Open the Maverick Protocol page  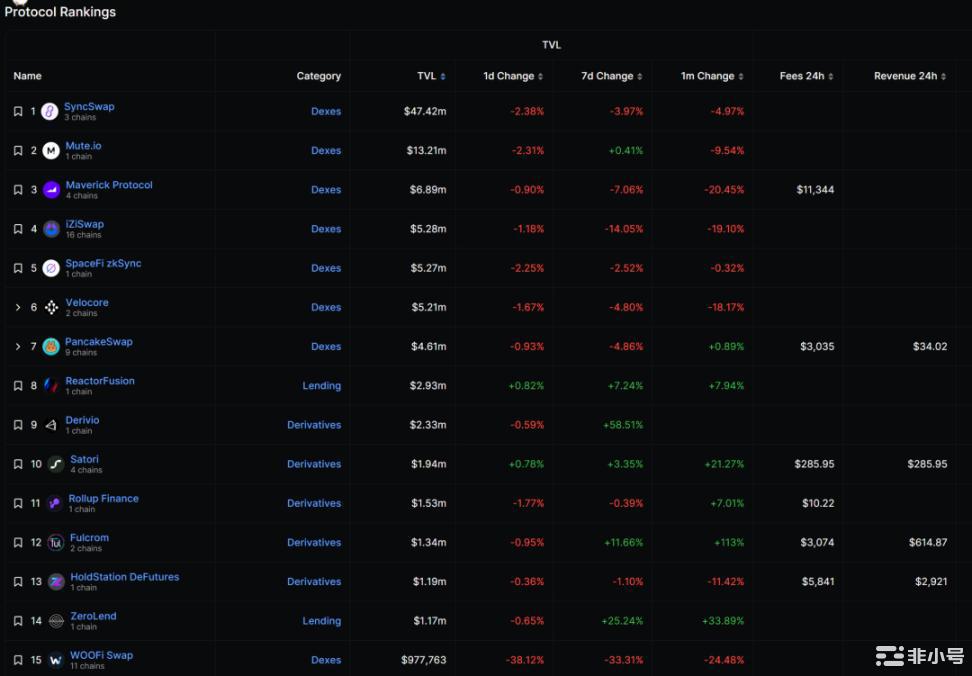click(109, 185)
